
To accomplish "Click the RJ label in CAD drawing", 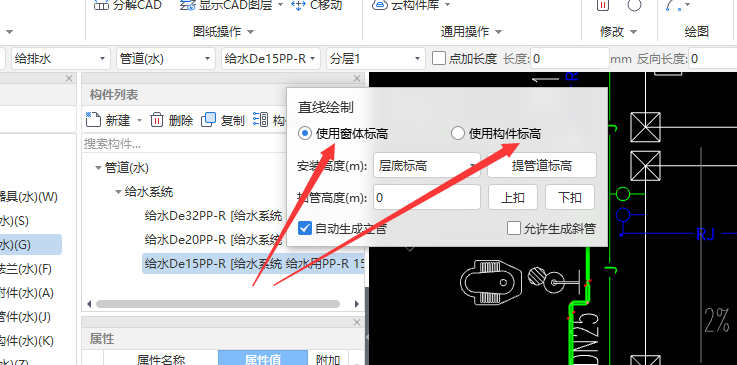I will (x=706, y=233).
